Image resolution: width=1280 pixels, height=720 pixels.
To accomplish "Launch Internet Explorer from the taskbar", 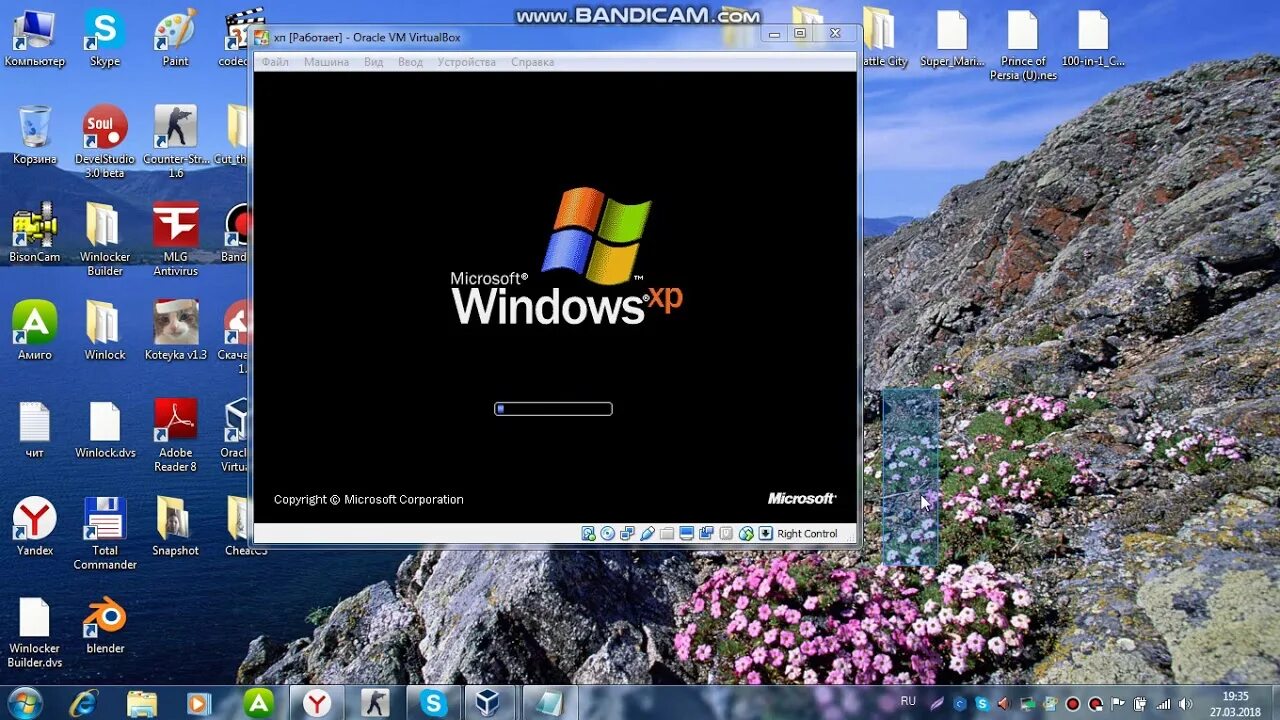I will (84, 703).
